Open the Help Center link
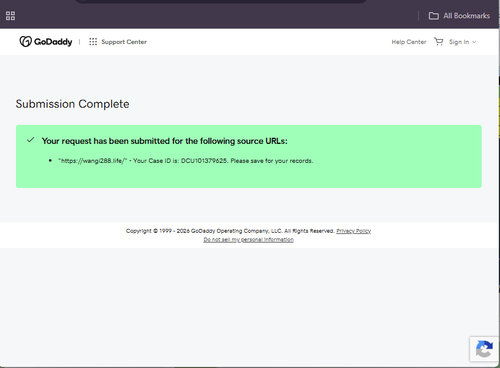The width and height of the screenshot is (500, 368). 409,42
